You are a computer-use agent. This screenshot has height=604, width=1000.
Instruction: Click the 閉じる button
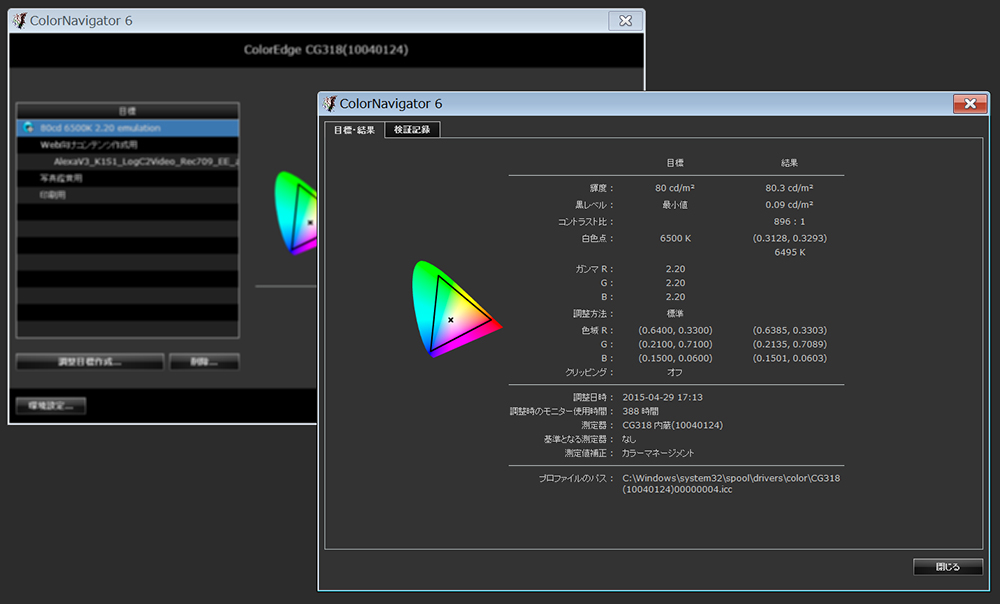tap(948, 566)
